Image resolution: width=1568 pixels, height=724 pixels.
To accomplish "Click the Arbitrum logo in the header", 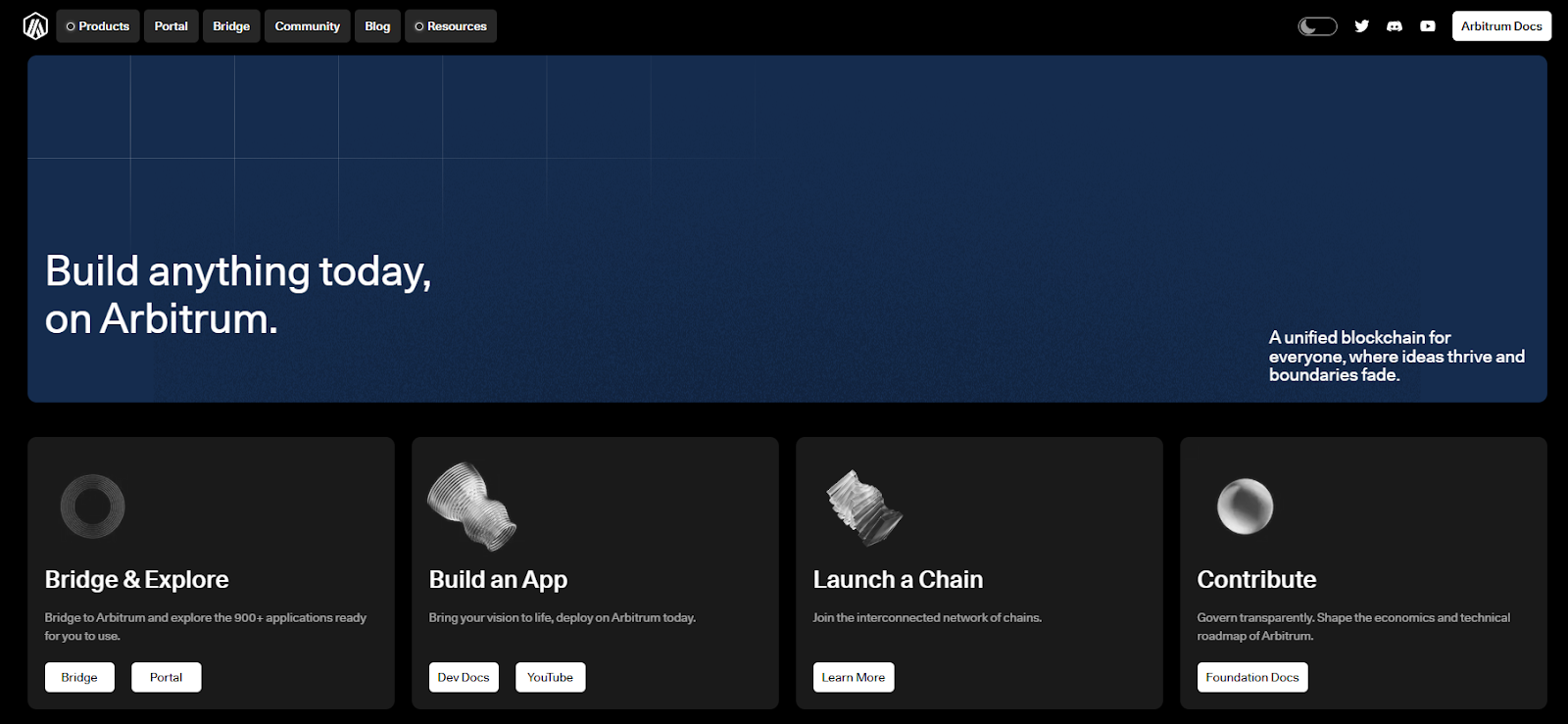I will (x=35, y=26).
